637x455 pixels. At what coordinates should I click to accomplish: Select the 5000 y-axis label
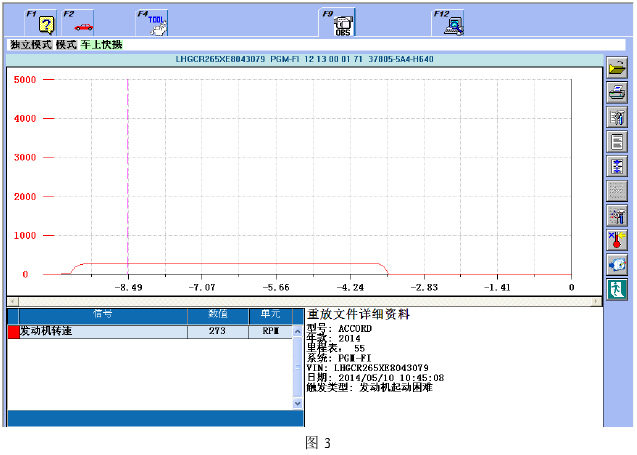[x=25, y=80]
